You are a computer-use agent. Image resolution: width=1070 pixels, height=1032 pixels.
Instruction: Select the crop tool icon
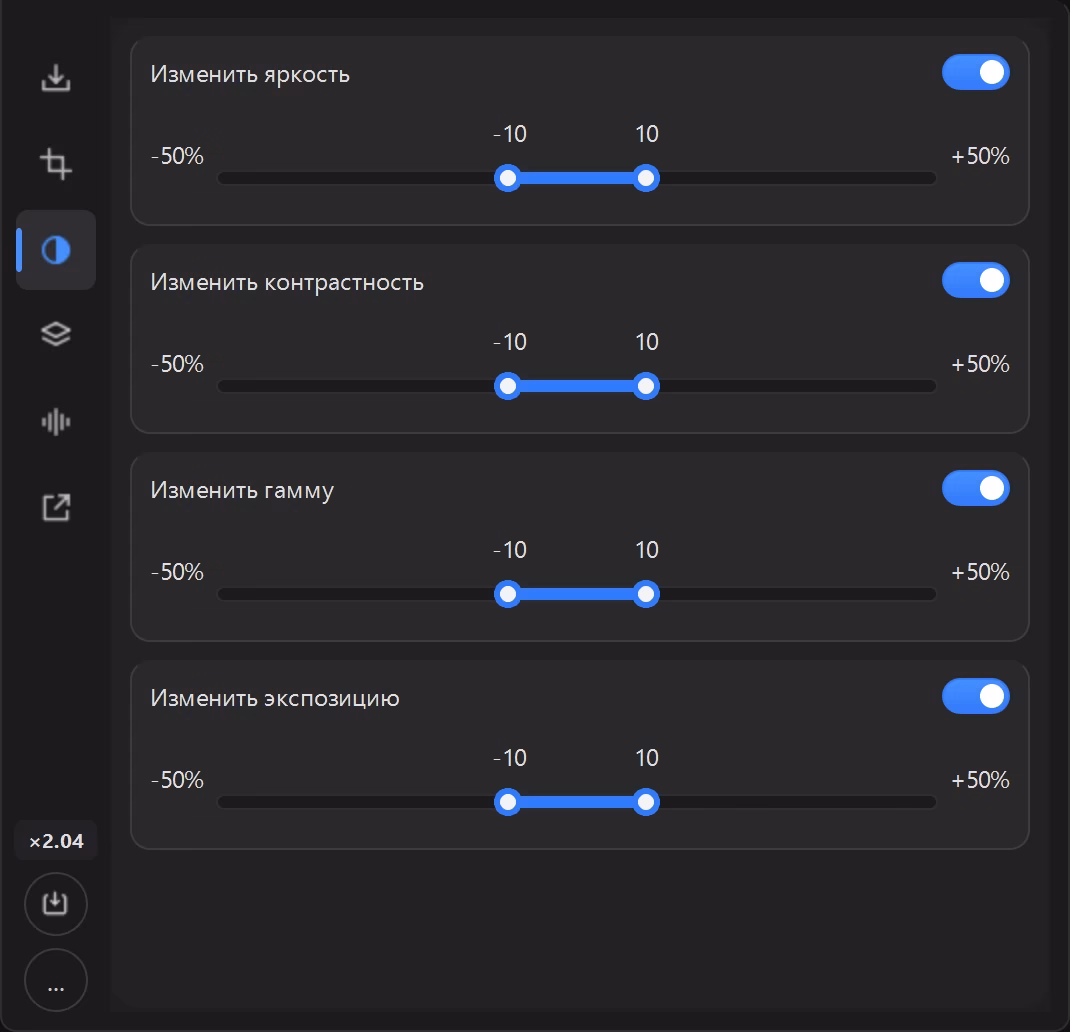point(56,164)
